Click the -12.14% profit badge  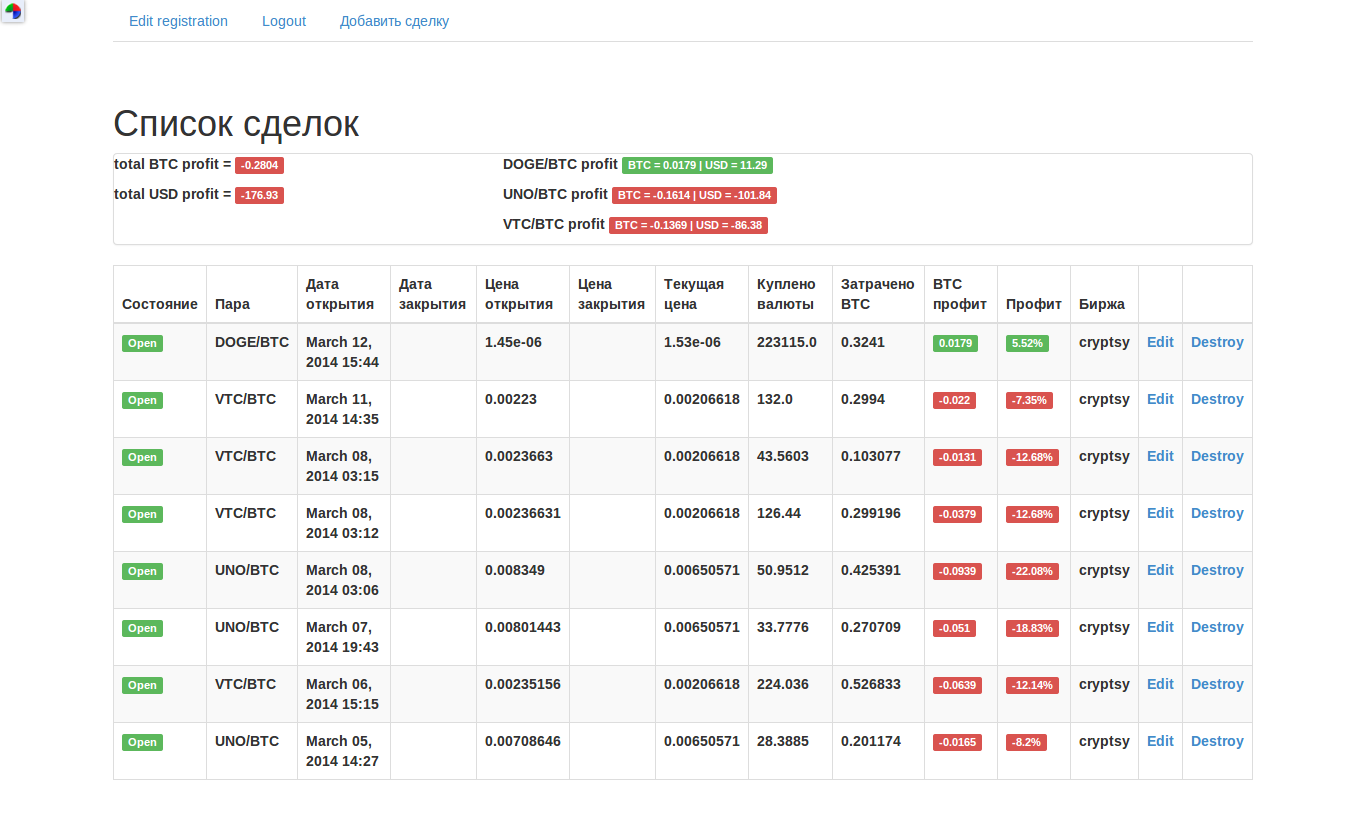tap(1032, 685)
